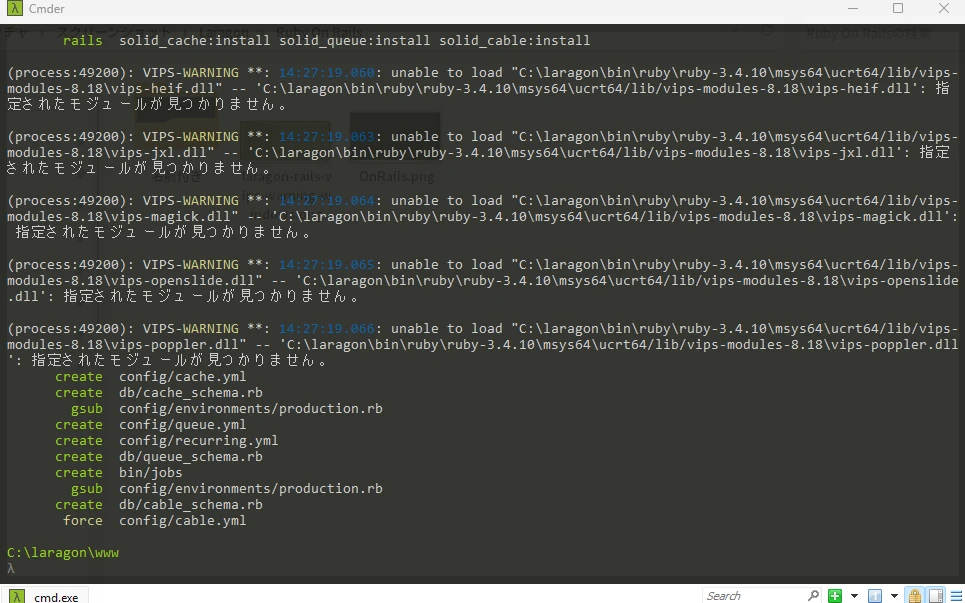Maximize the Cmder window

898,9
